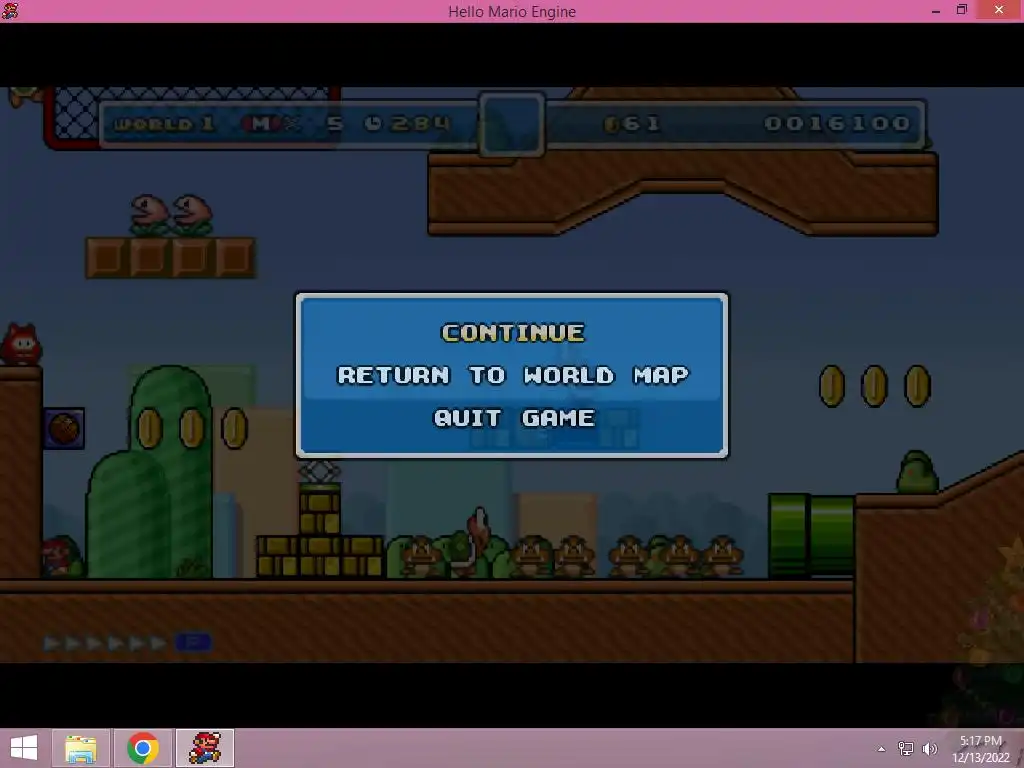Show hidden tray icons arrow
Image resolution: width=1024 pixels, height=768 pixels.
pos(882,749)
